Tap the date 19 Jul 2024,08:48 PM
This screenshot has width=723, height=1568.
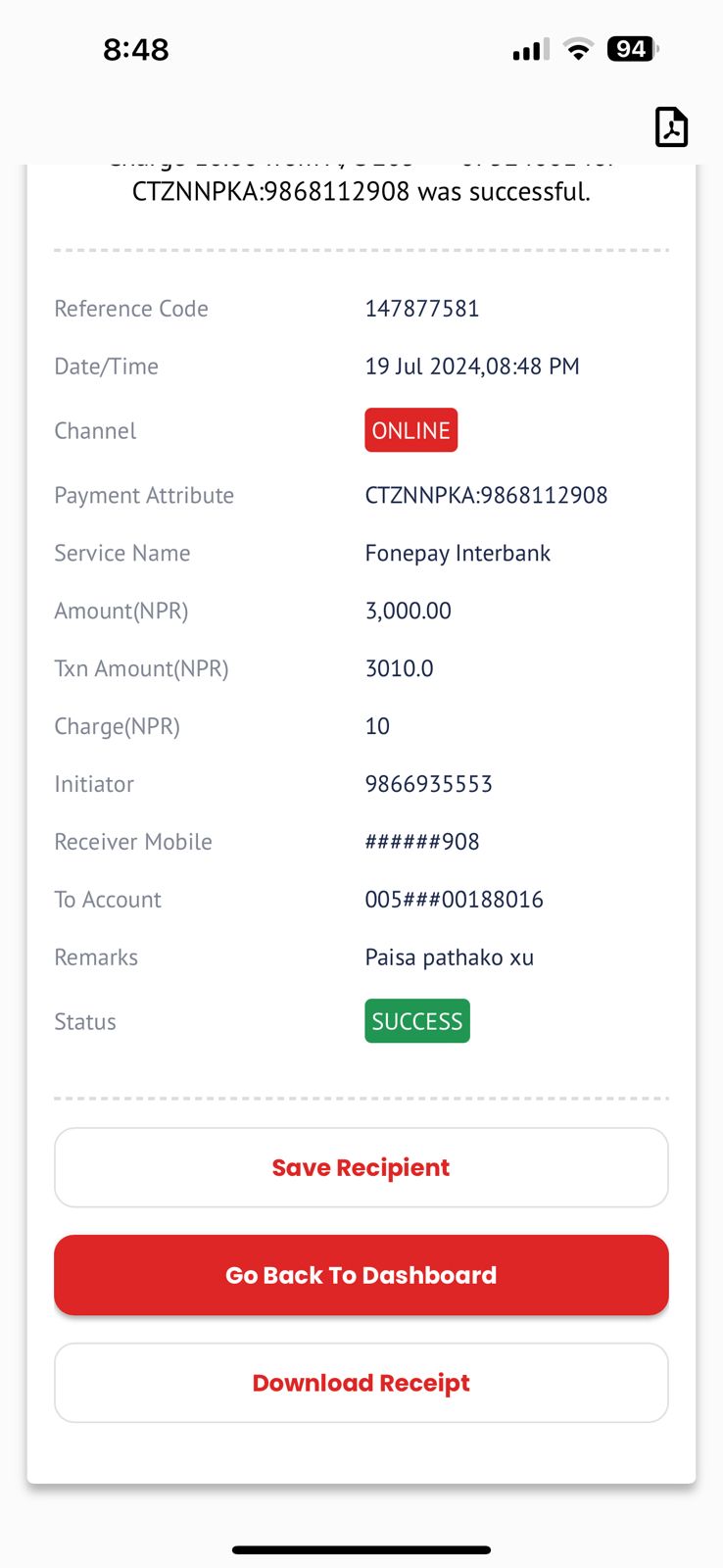pyautogui.click(x=472, y=367)
